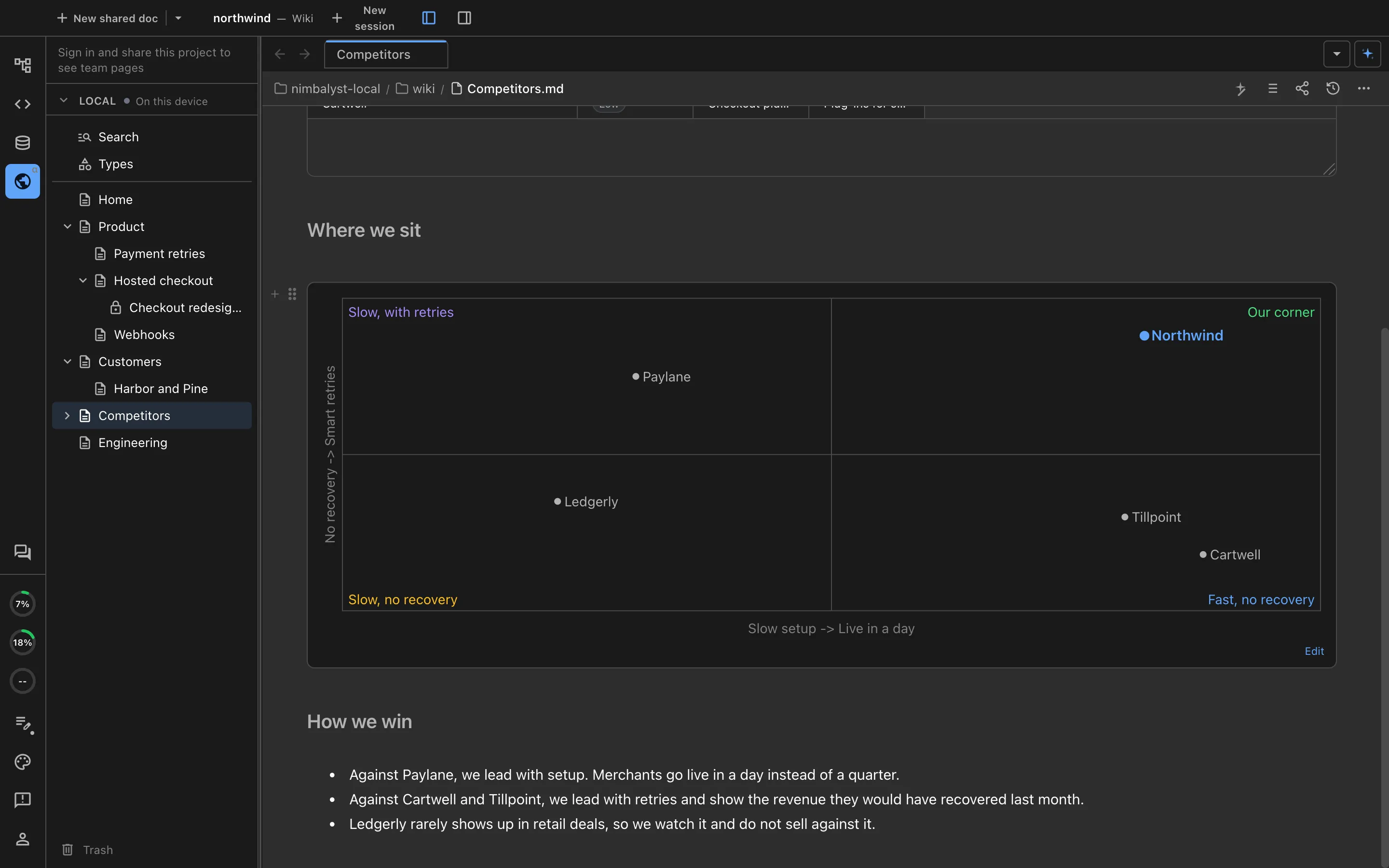Click the 18% usage progress ring
The image size is (1389, 868).
[22, 642]
